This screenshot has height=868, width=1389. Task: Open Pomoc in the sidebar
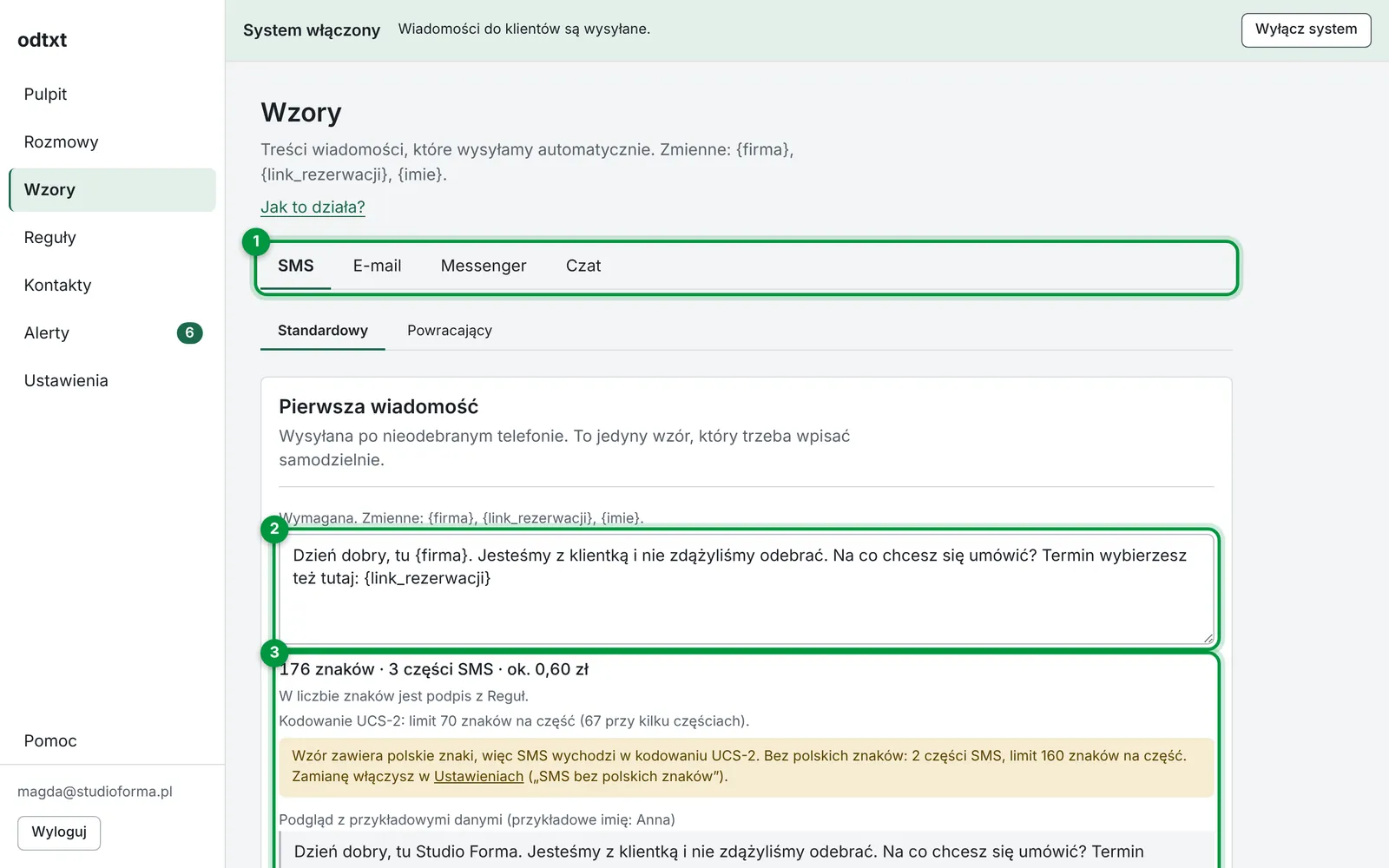112,740
